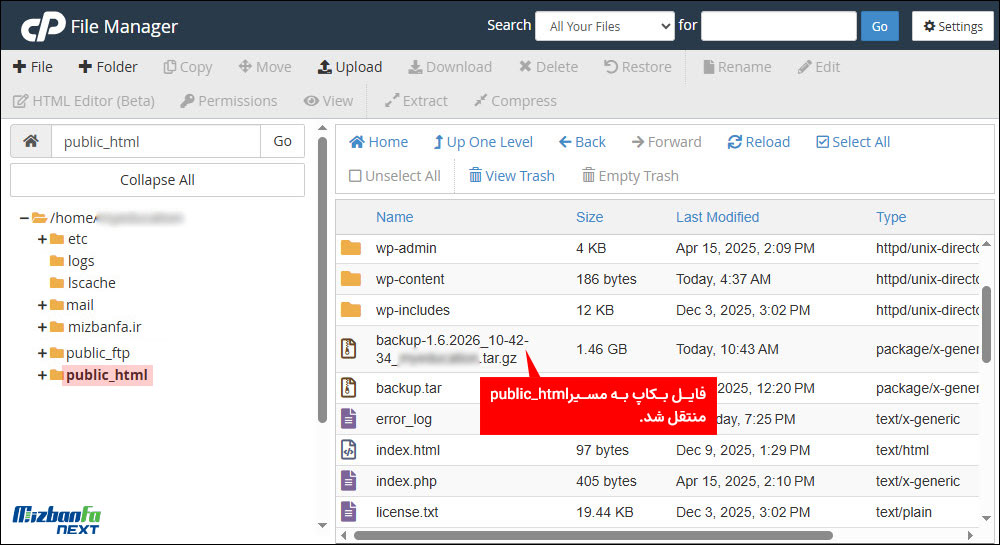Click the search text input field
Viewport: 1000px width, 545px height.
[778, 27]
